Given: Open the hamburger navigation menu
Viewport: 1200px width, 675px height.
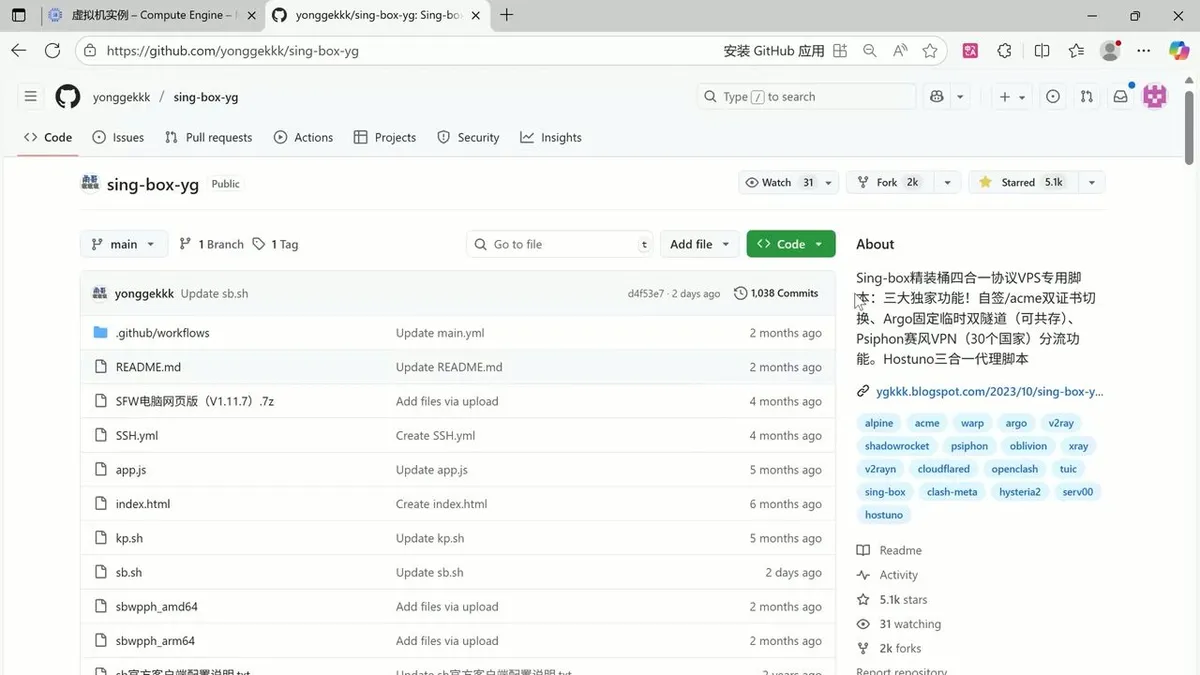Looking at the screenshot, I should click(31, 97).
